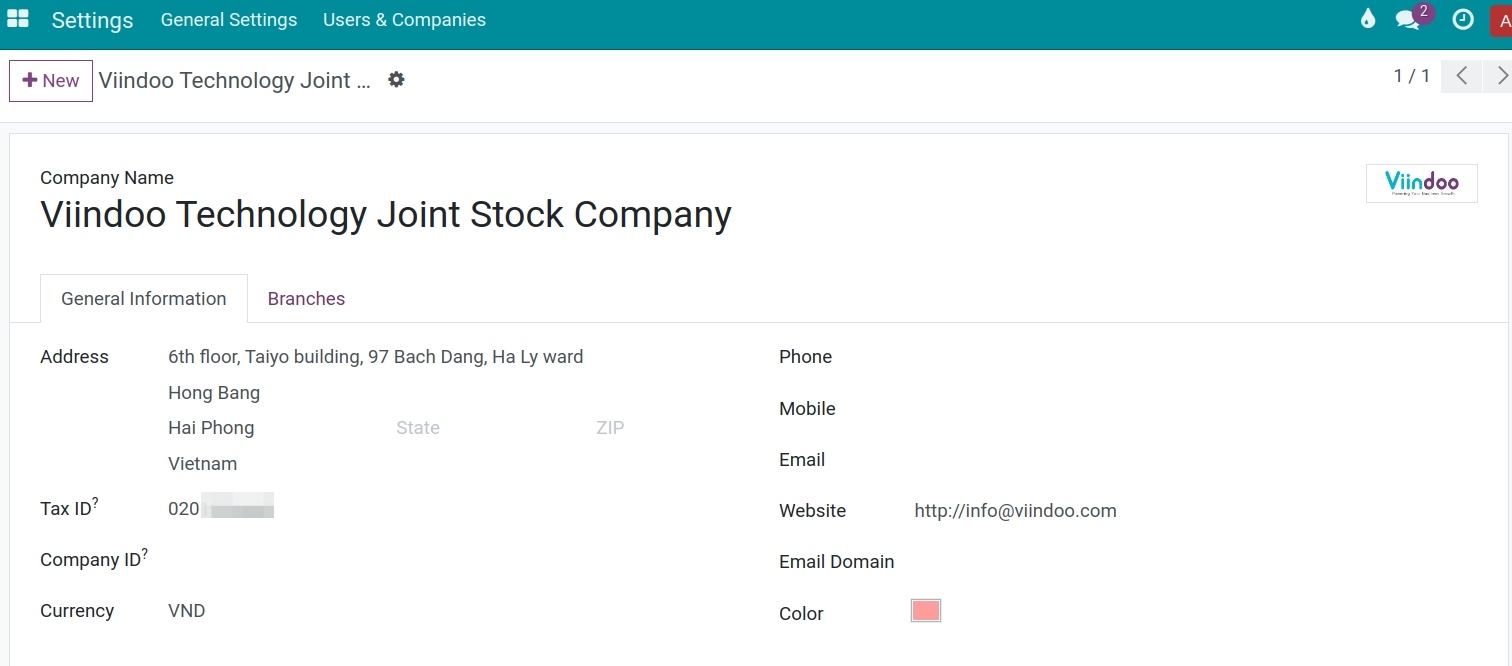Click the Currency label

(x=77, y=611)
